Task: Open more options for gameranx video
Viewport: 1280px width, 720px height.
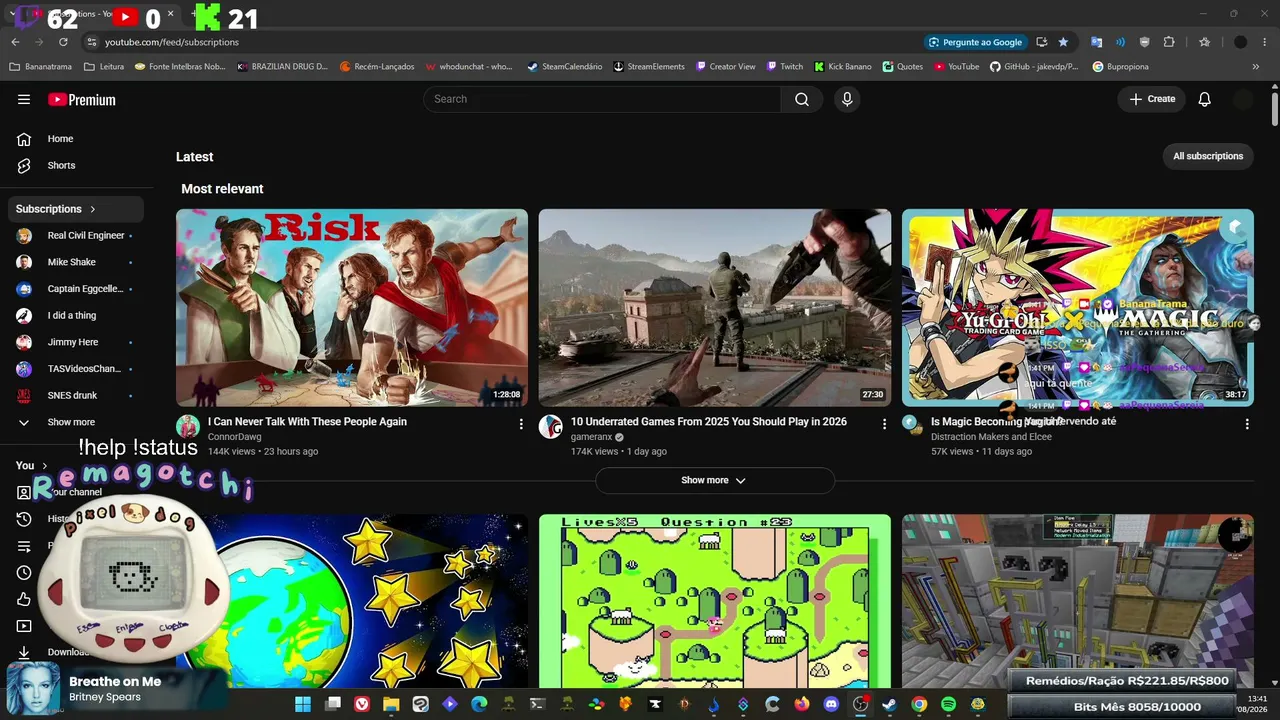Action: click(884, 424)
